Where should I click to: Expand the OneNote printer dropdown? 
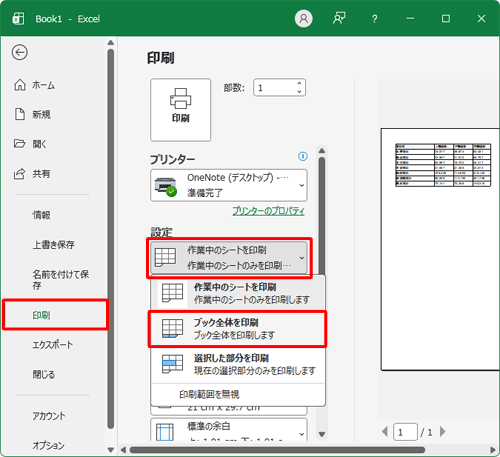(229, 185)
